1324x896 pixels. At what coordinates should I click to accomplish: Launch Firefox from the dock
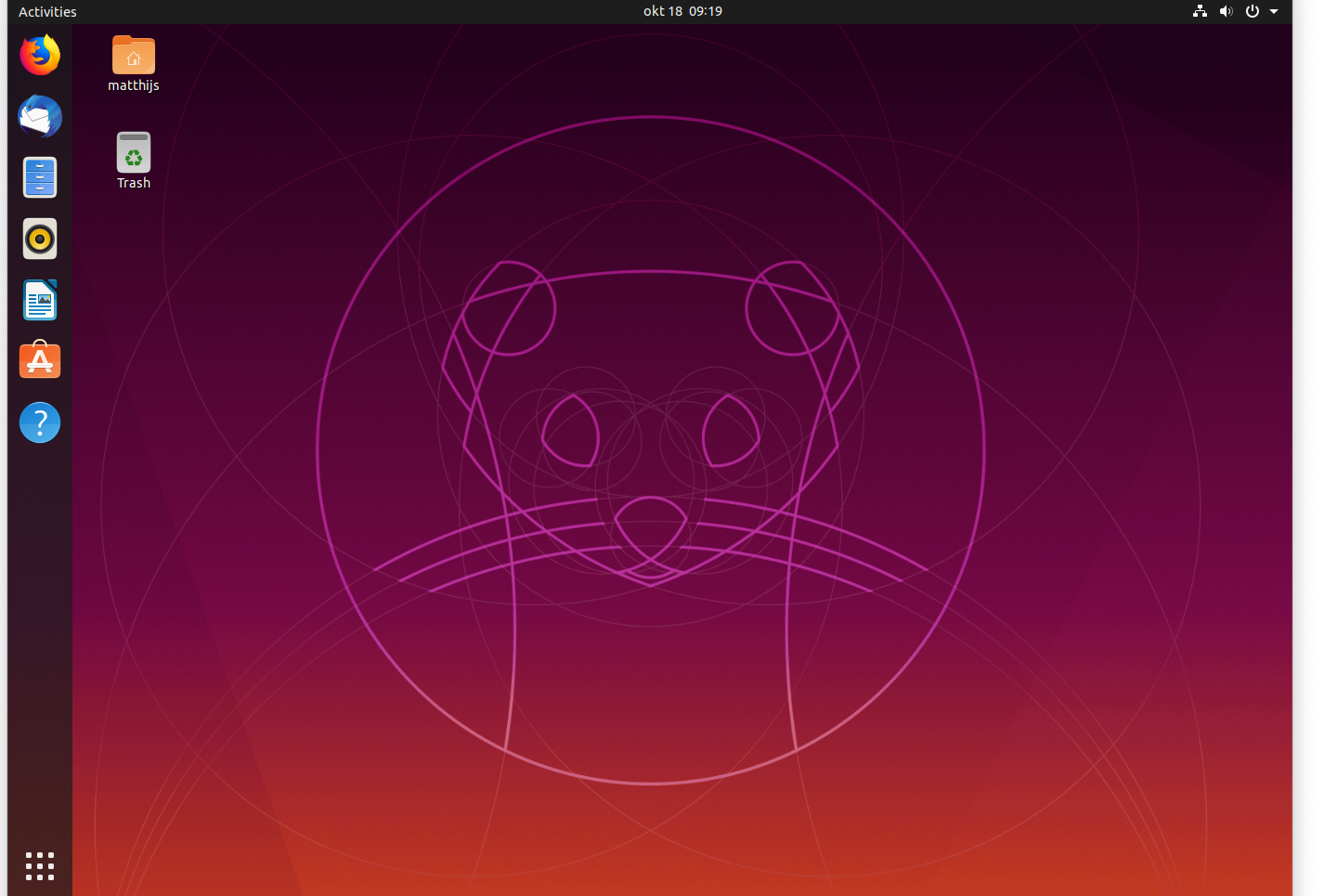40,56
